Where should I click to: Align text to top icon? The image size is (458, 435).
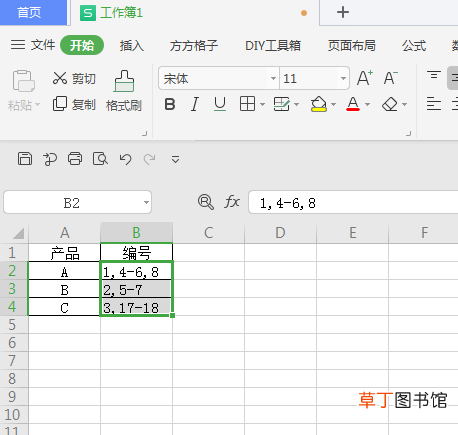point(434,75)
